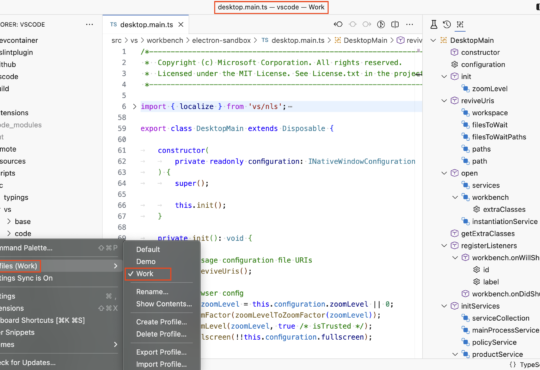Expand folded import region at line 6
Screen dimensions: 540x370
click(x=135, y=106)
